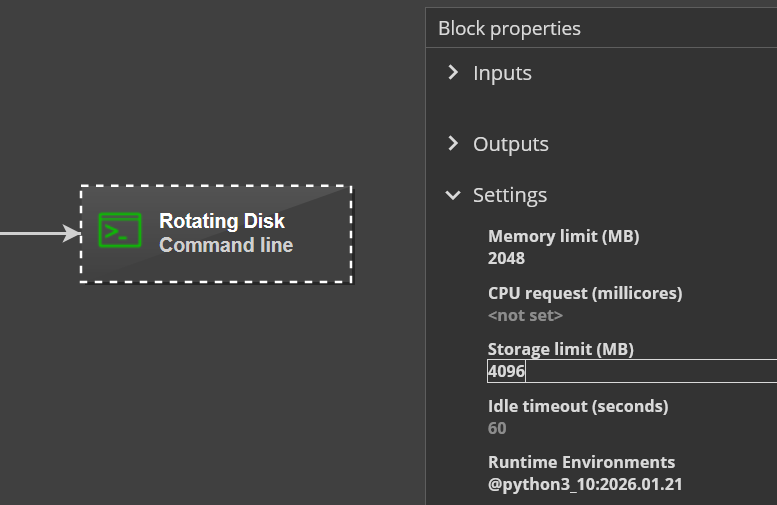The width and height of the screenshot is (777, 505).
Task: Click the green terminal icon on the block
Action: 120,232
